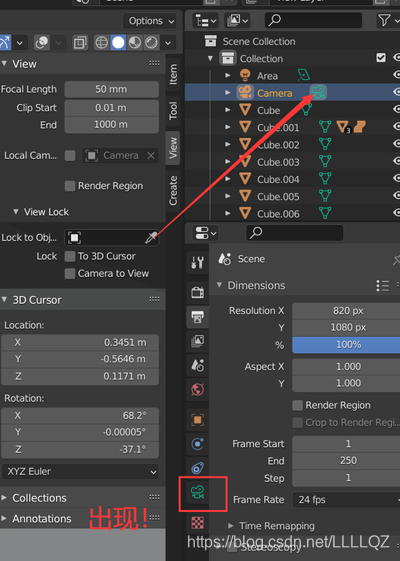Click the Frame End 250 field

click(346, 460)
